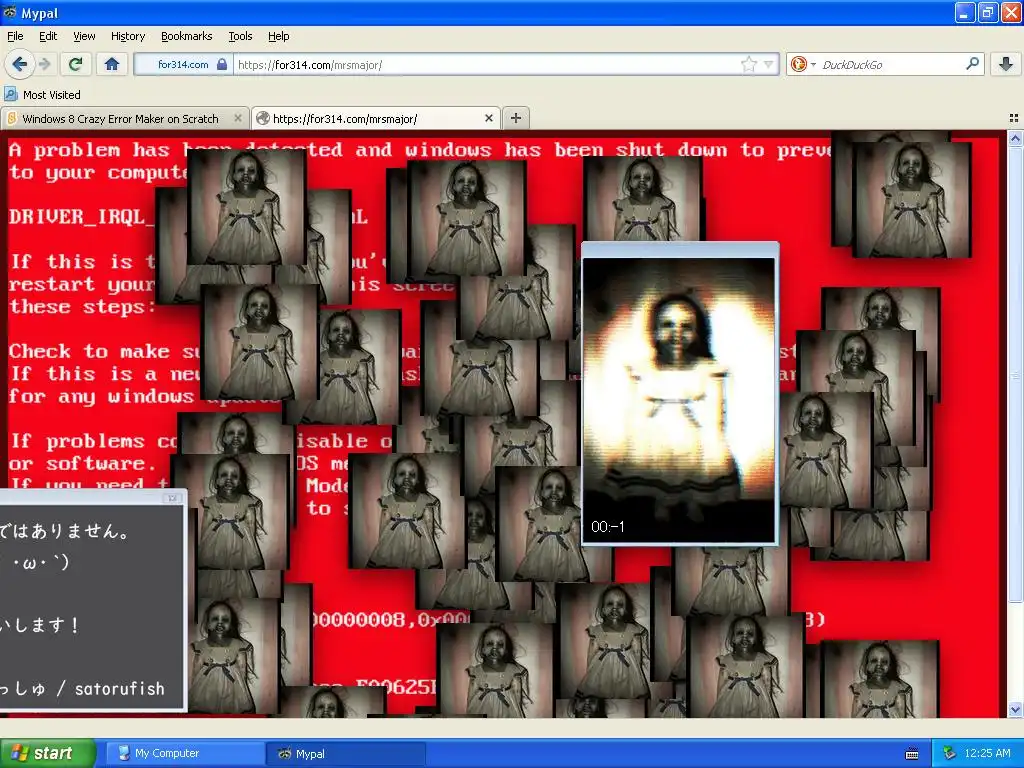Screen dimensions: 1024x768
Task: Click the network tray icon beside clock
Action: [x=950, y=753]
